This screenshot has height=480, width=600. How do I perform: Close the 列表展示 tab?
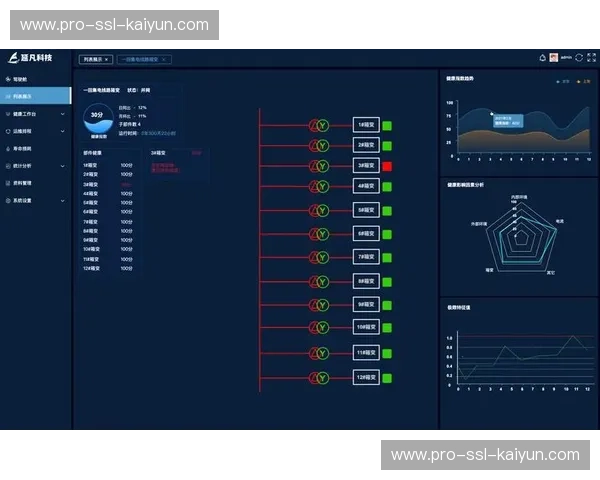coord(106,59)
